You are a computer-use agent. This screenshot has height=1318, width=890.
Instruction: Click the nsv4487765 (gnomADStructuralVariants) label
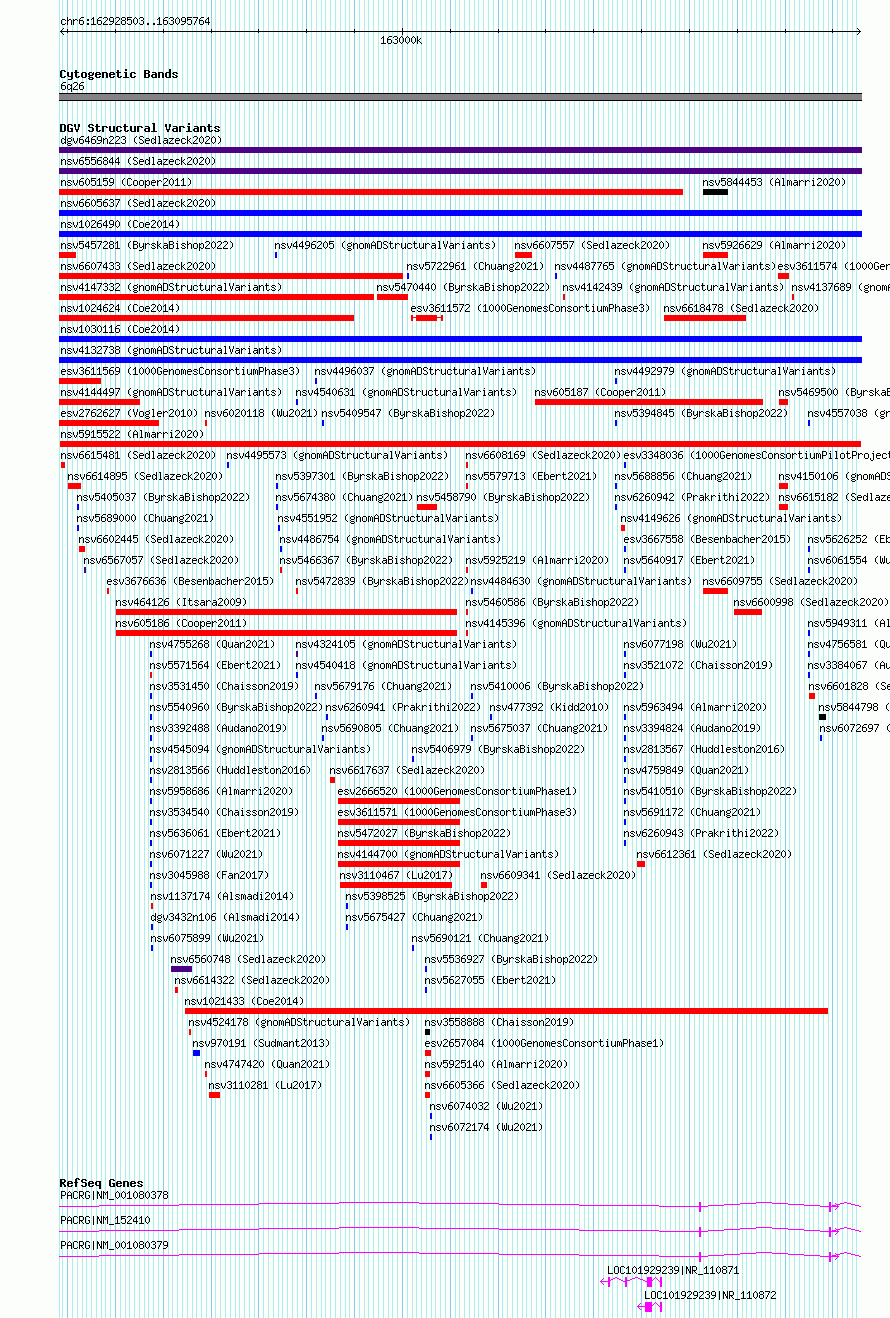coord(665,266)
